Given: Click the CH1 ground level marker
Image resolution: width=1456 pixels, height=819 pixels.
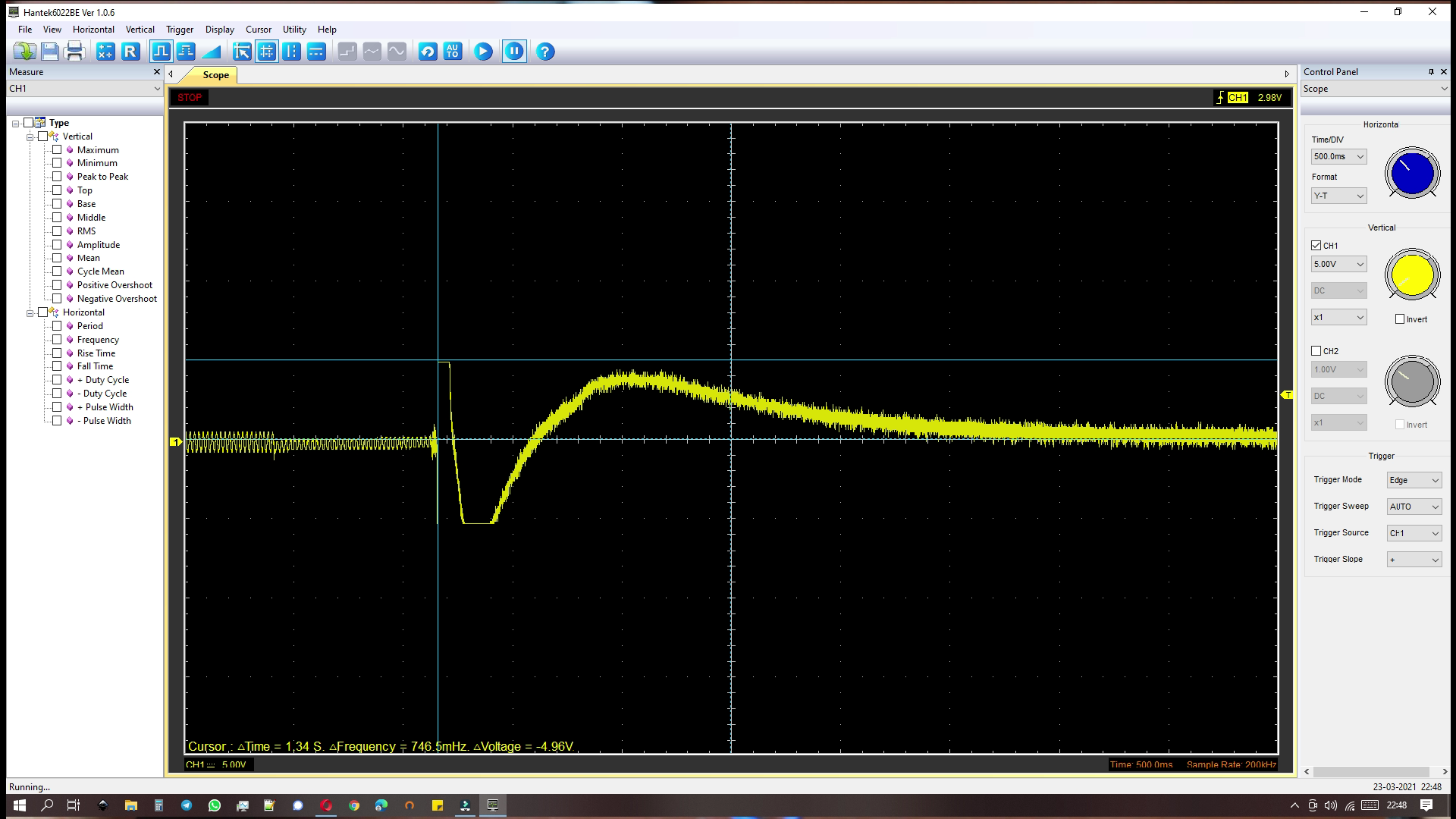Looking at the screenshot, I should 176,442.
